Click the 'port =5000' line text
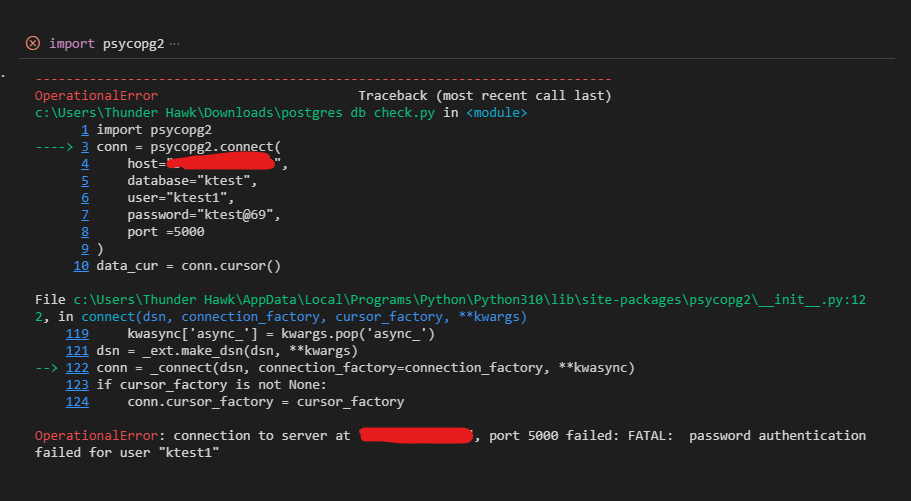The image size is (911, 501). point(166,232)
